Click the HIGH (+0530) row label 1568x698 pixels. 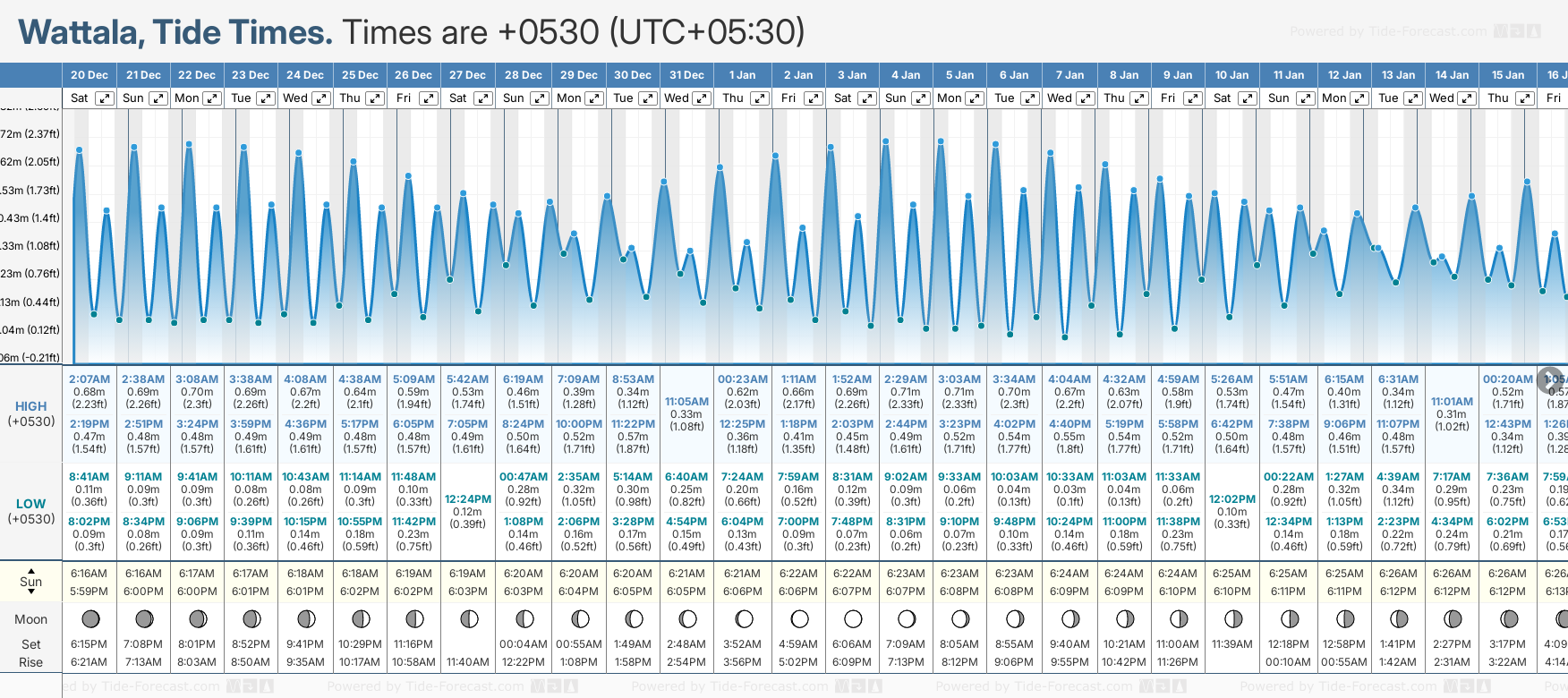click(x=31, y=413)
